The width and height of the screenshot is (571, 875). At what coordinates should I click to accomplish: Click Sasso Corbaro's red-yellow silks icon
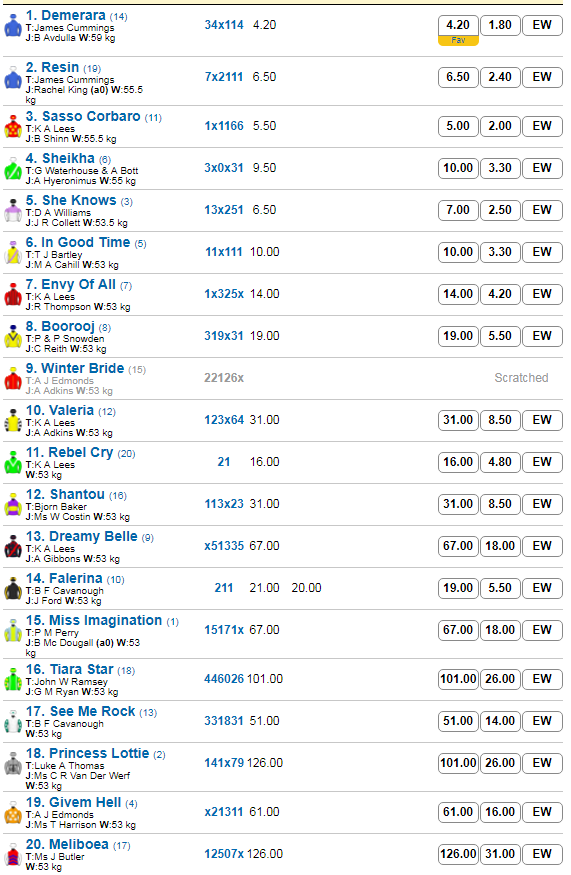[x=13, y=127]
